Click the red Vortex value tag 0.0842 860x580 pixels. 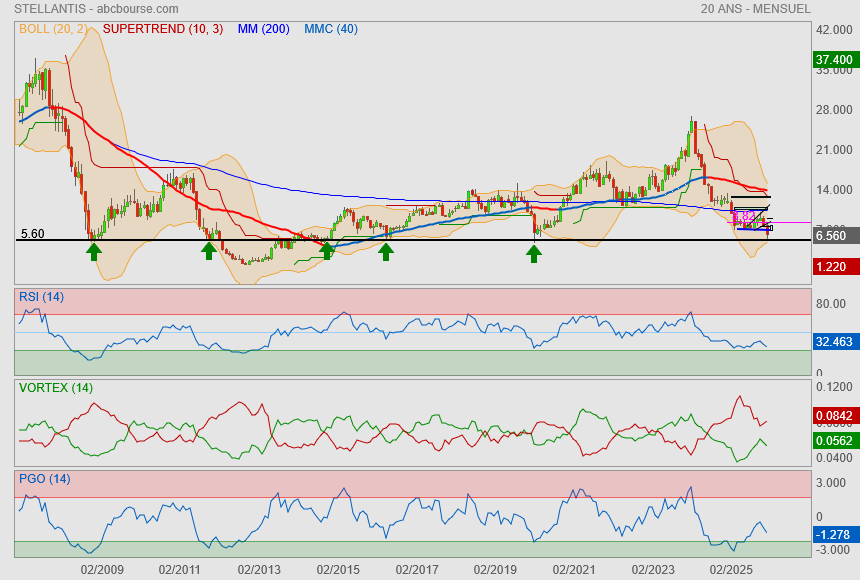point(833,416)
